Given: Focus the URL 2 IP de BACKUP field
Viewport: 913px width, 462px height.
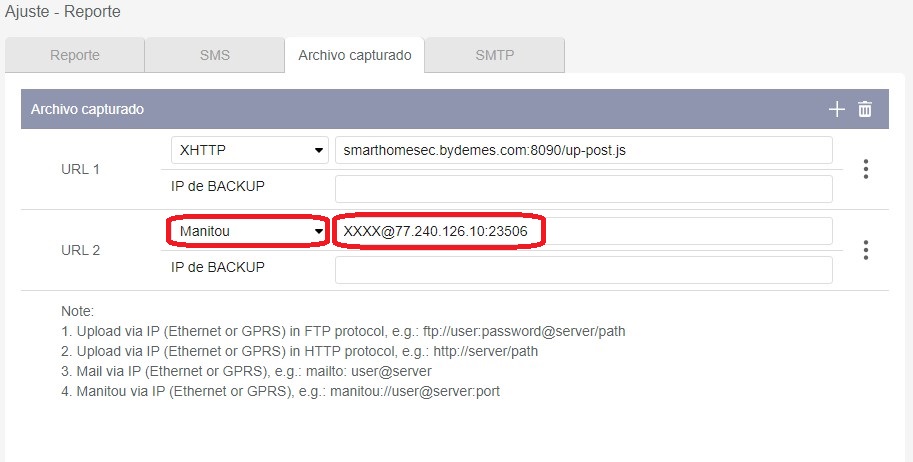Looking at the screenshot, I should click(583, 269).
